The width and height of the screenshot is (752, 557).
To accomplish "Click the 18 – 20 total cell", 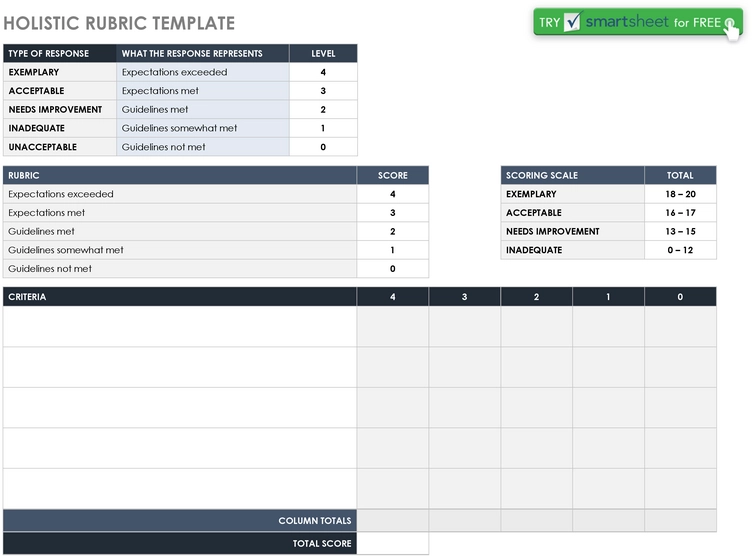I will coord(681,194).
